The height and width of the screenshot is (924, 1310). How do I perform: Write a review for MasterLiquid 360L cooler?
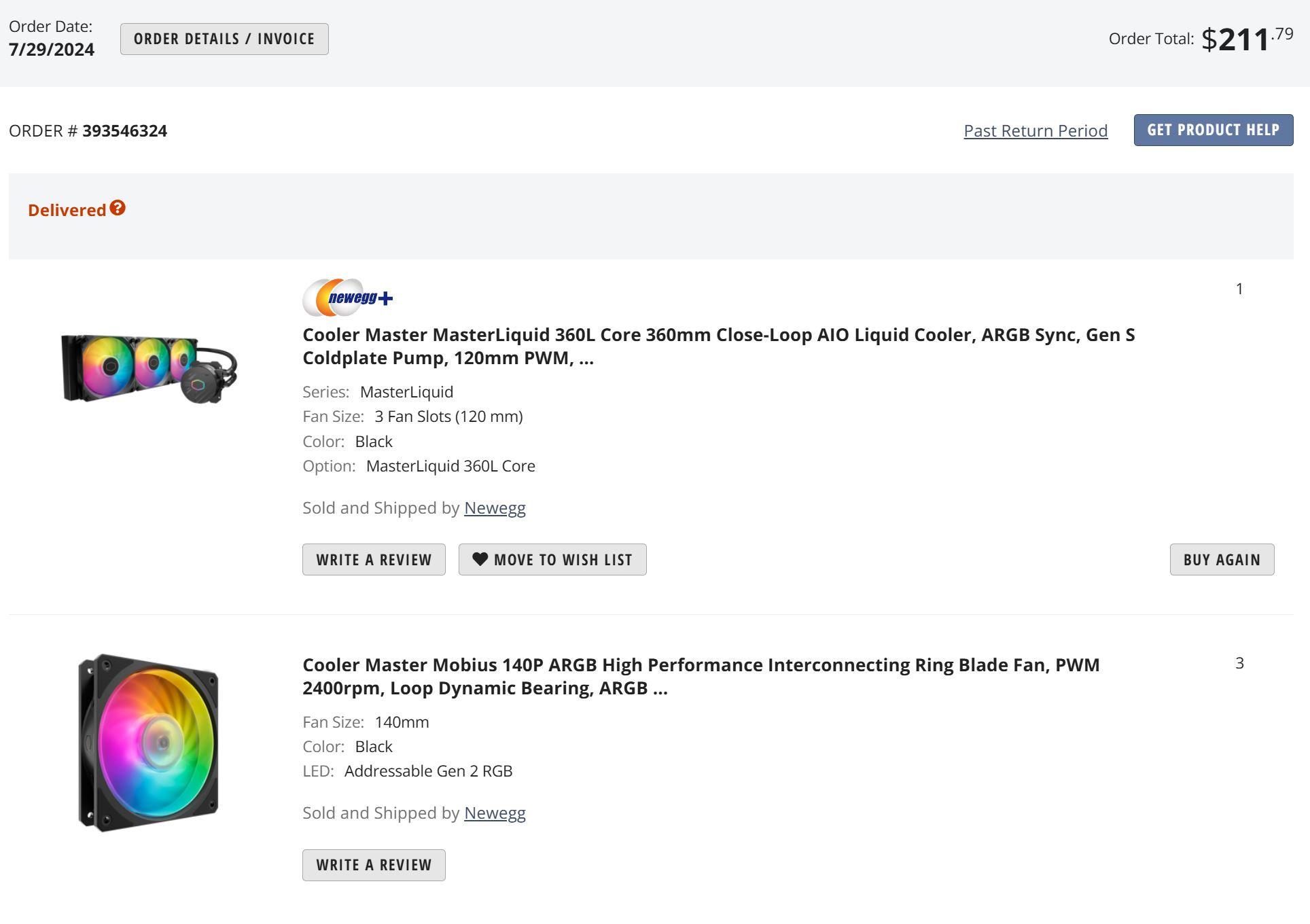pyautogui.click(x=374, y=559)
